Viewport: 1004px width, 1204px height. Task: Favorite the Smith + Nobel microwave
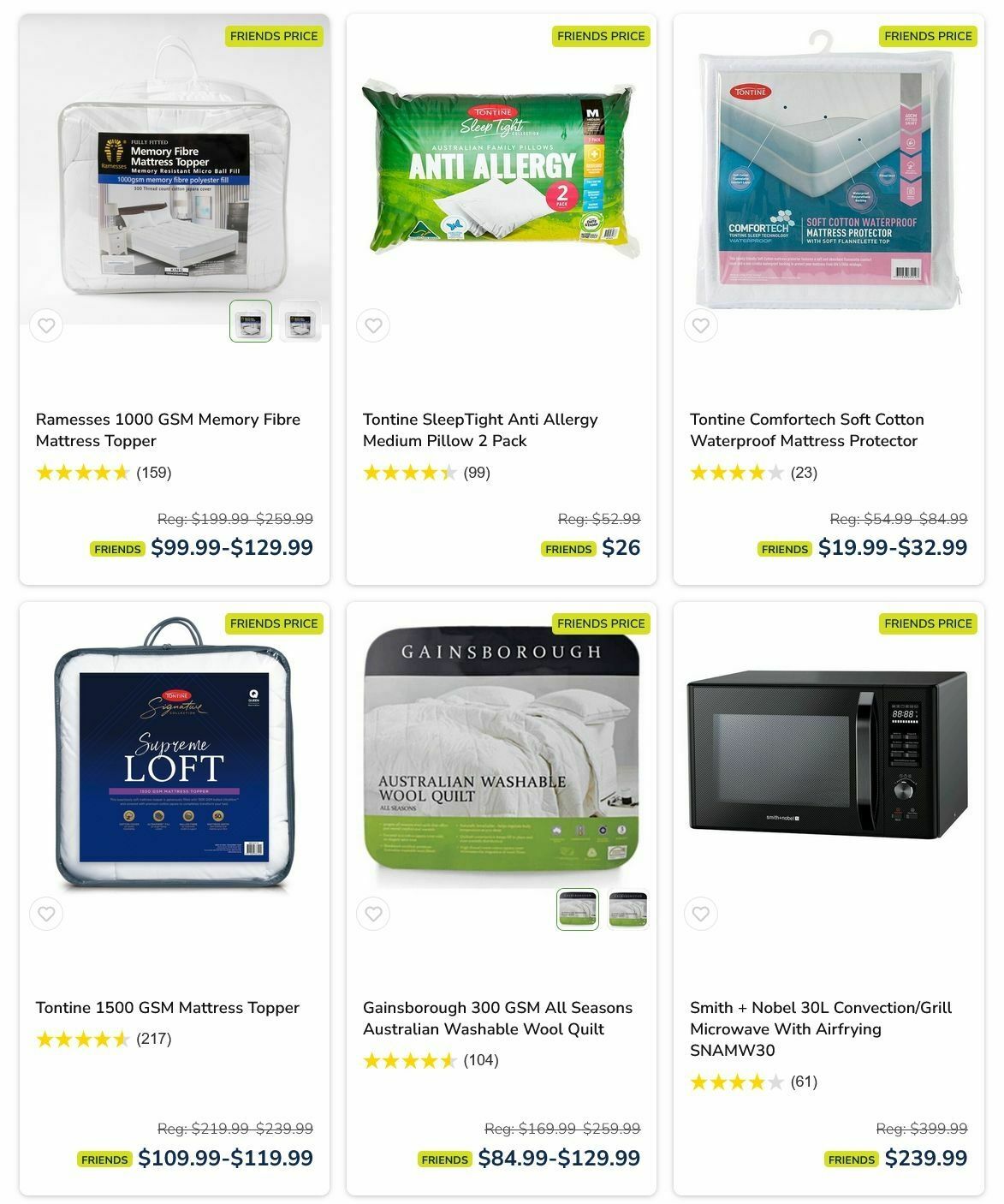coord(701,914)
